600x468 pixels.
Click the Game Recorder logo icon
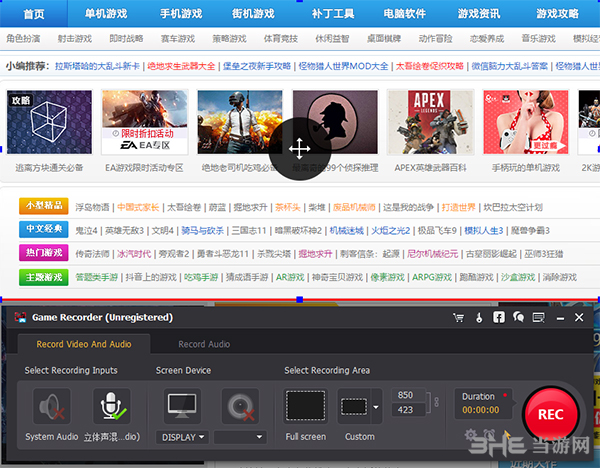pos(20,317)
